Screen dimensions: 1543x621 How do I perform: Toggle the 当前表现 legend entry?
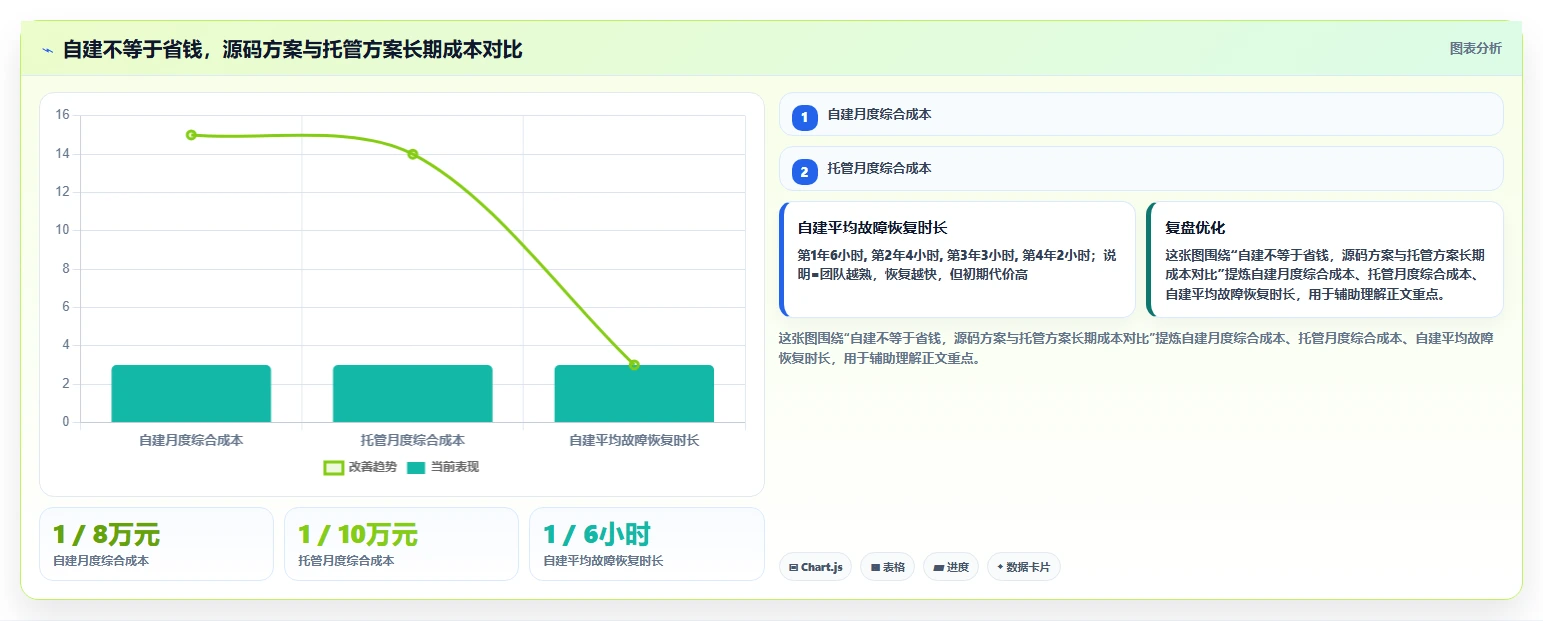[442, 467]
